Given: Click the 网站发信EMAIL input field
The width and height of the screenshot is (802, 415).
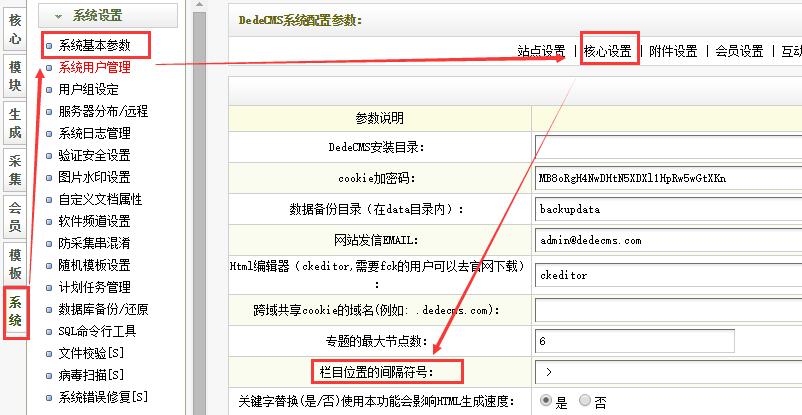Looking at the screenshot, I should pyautogui.click(x=669, y=240).
